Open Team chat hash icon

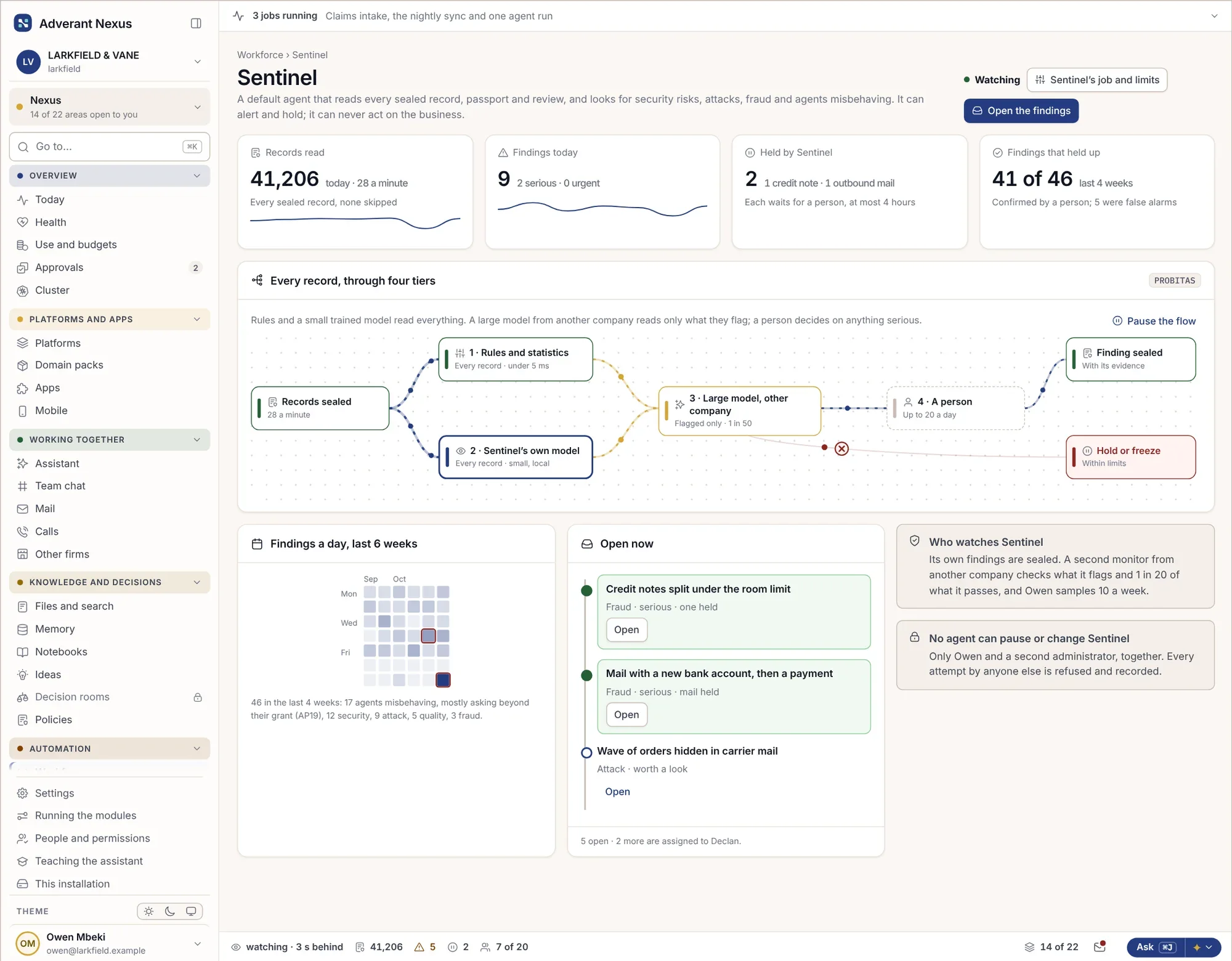point(23,486)
